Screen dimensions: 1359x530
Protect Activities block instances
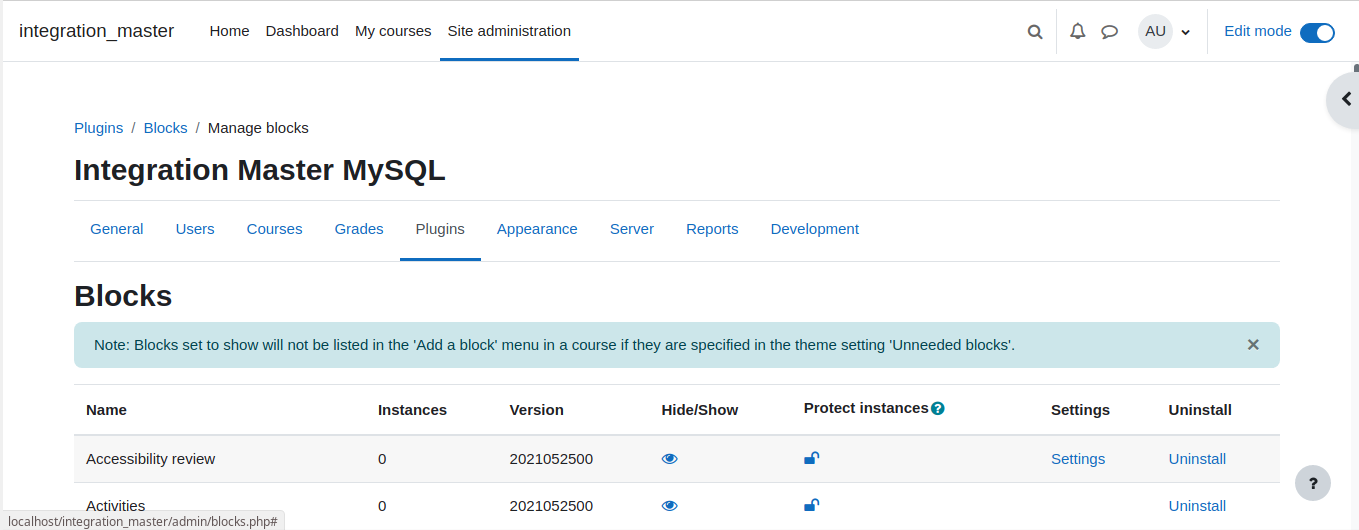click(x=812, y=505)
